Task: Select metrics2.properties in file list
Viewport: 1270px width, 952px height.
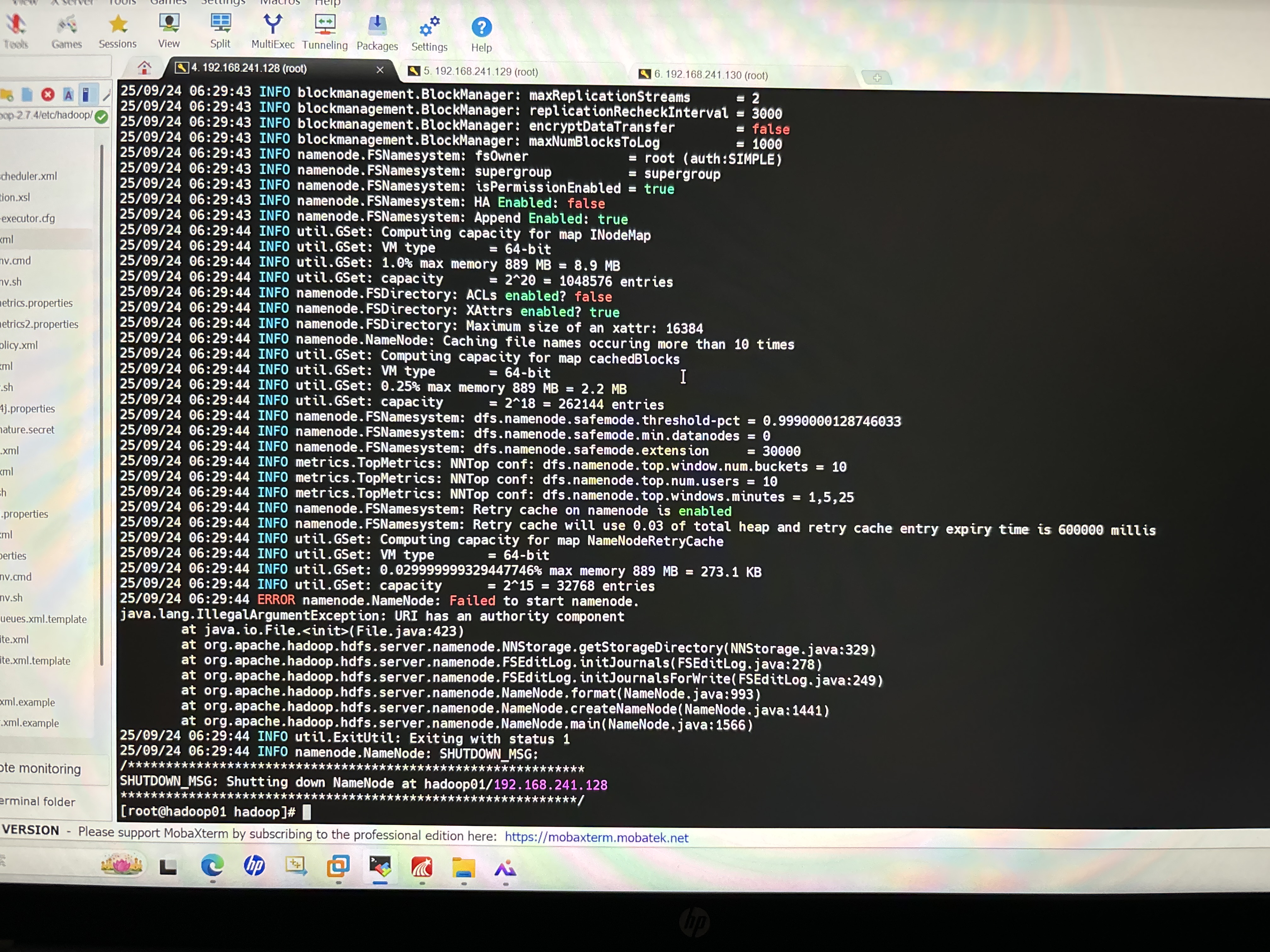Action: 39,324
